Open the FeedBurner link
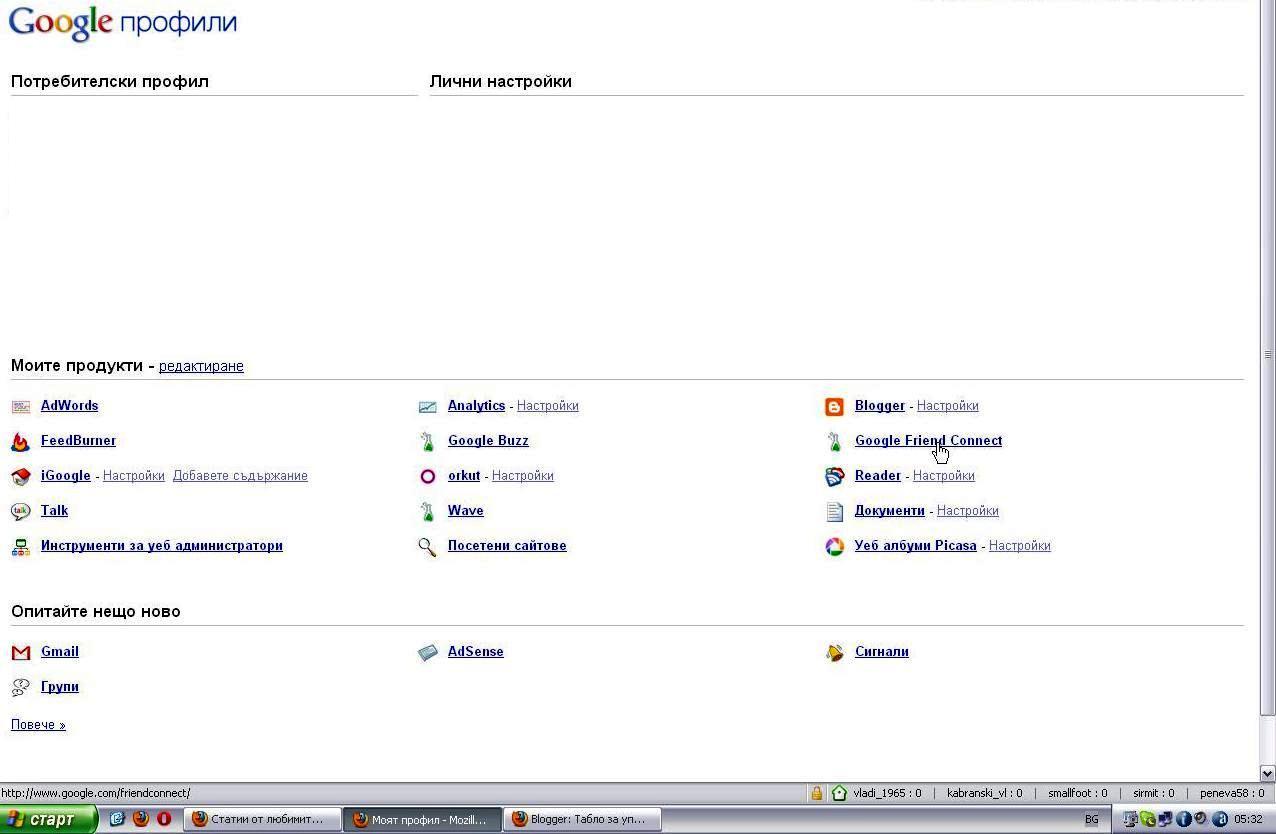 pos(78,441)
